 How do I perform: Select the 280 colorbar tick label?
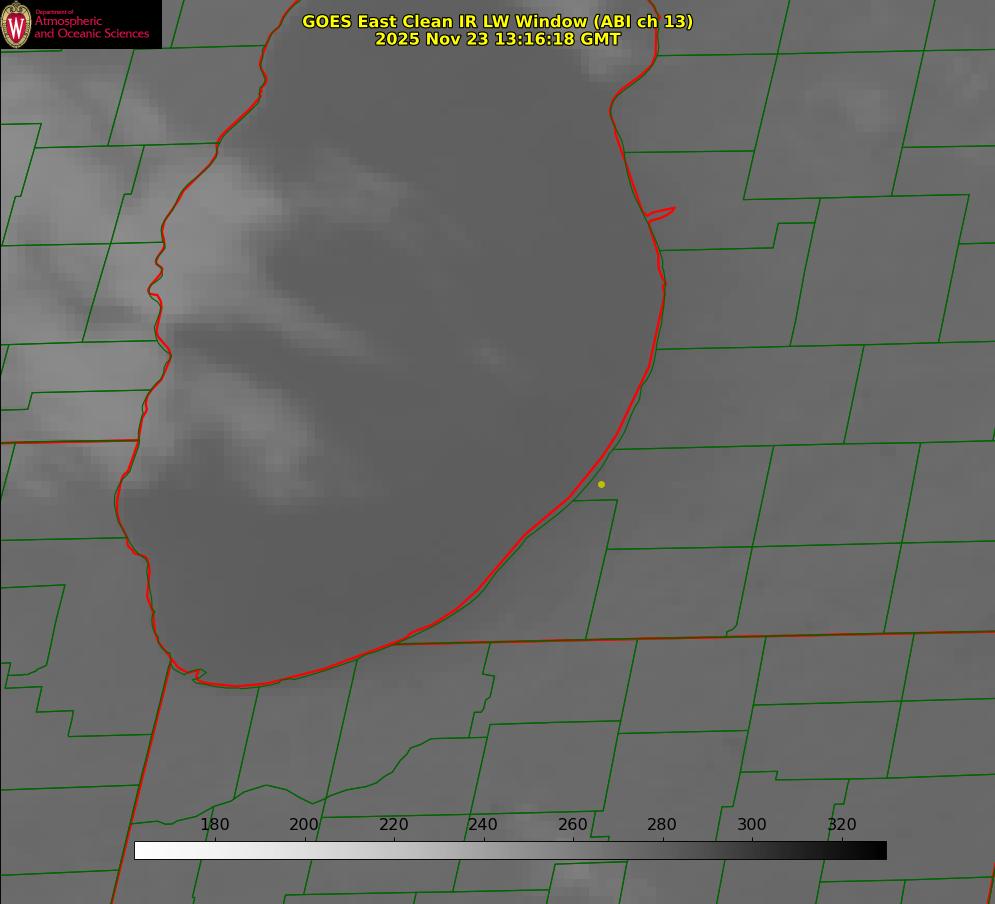click(662, 825)
